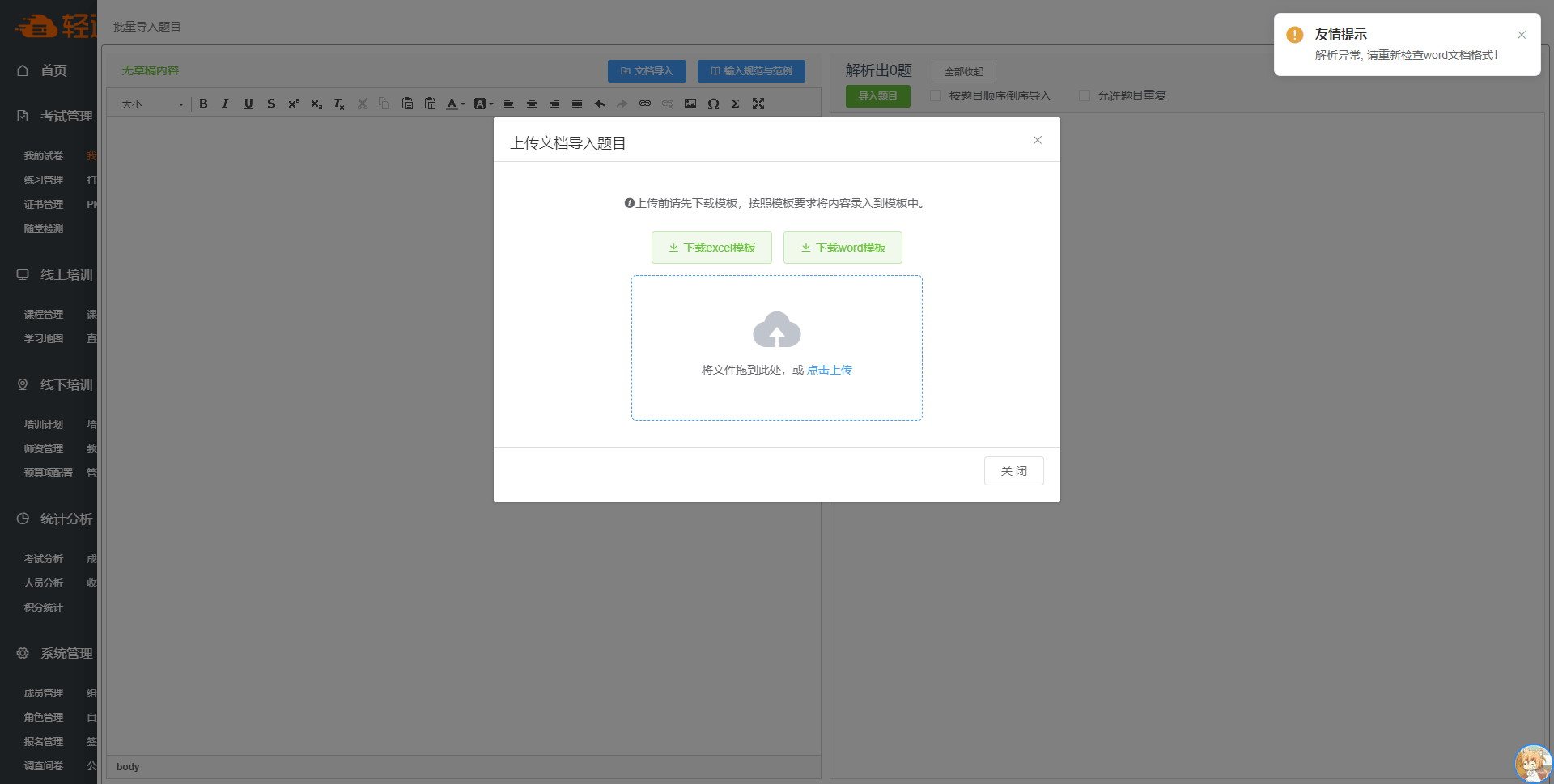Screen dimensions: 1554x784
Task: Click the 下载word模板 button
Action: tap(843, 248)
